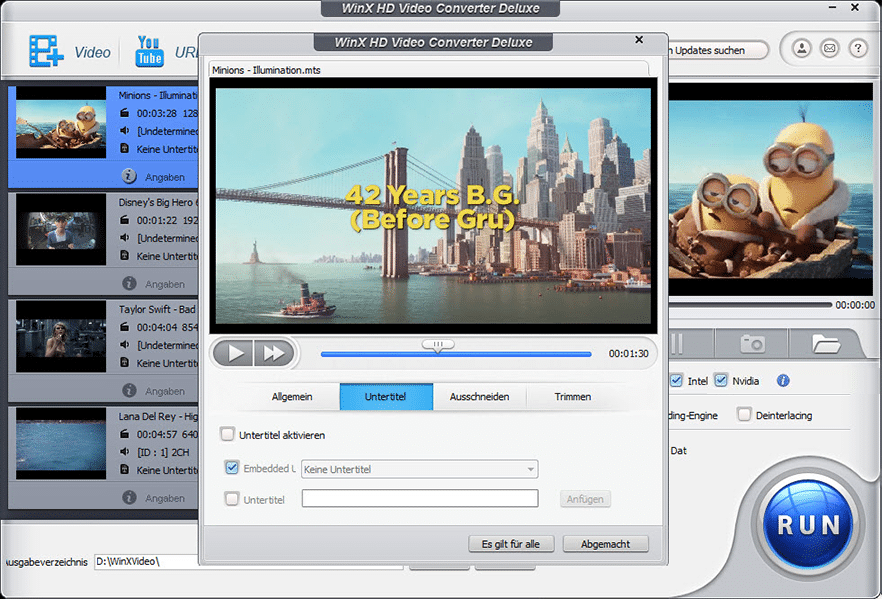Click the Abgemacht button
Screen dimensions: 882x599
point(605,544)
